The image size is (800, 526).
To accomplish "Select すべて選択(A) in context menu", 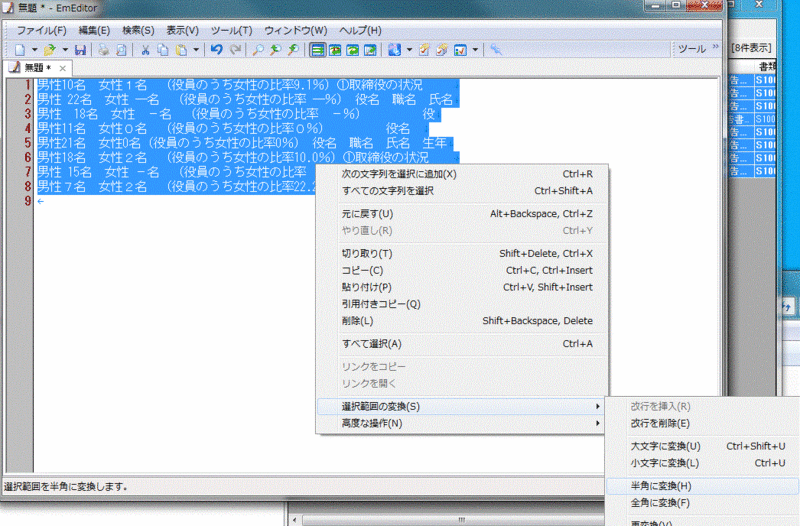I will 462,344.
